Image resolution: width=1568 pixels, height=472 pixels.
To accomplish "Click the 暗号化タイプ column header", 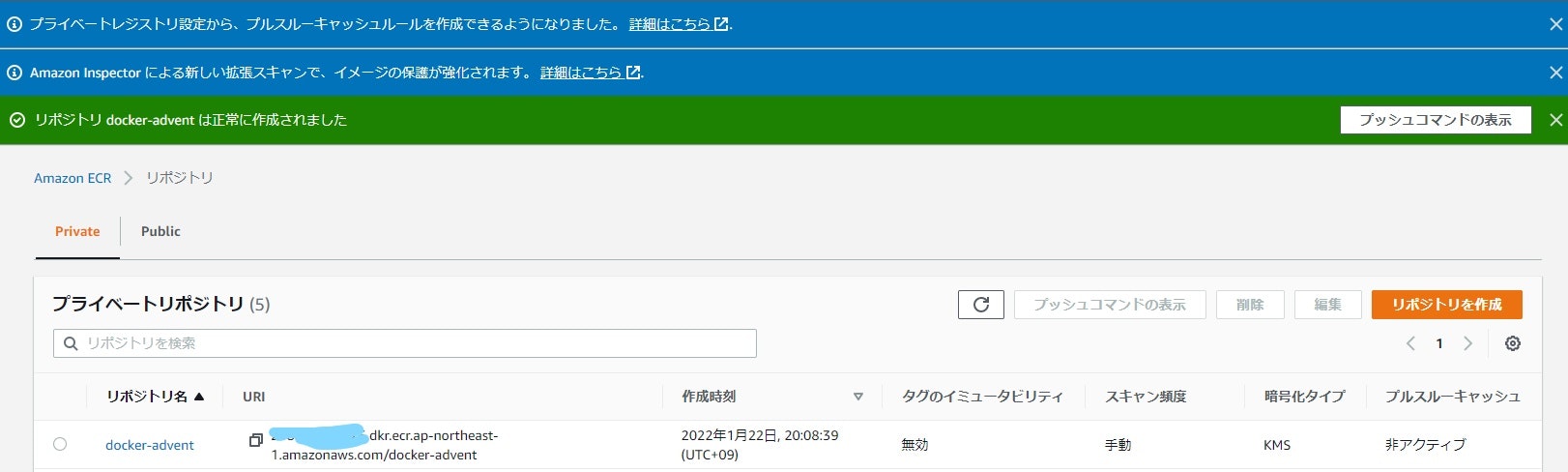I will [1304, 397].
